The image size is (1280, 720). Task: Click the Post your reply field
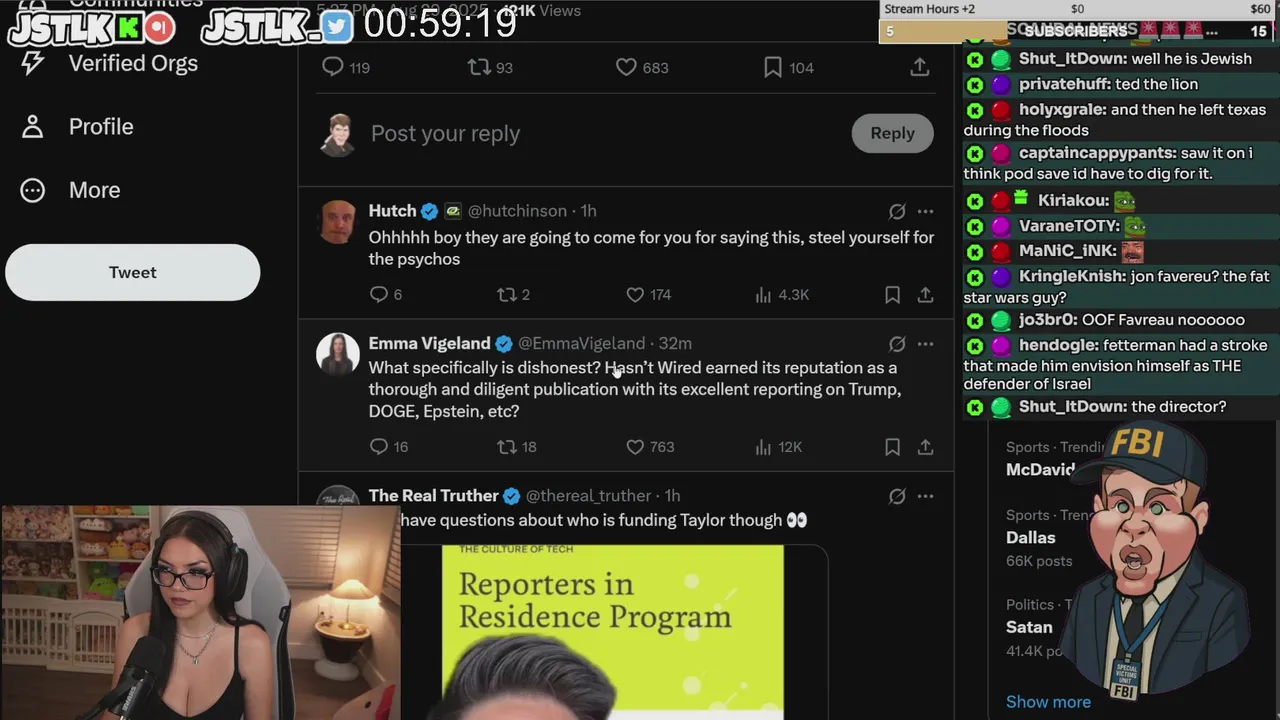tap(445, 133)
